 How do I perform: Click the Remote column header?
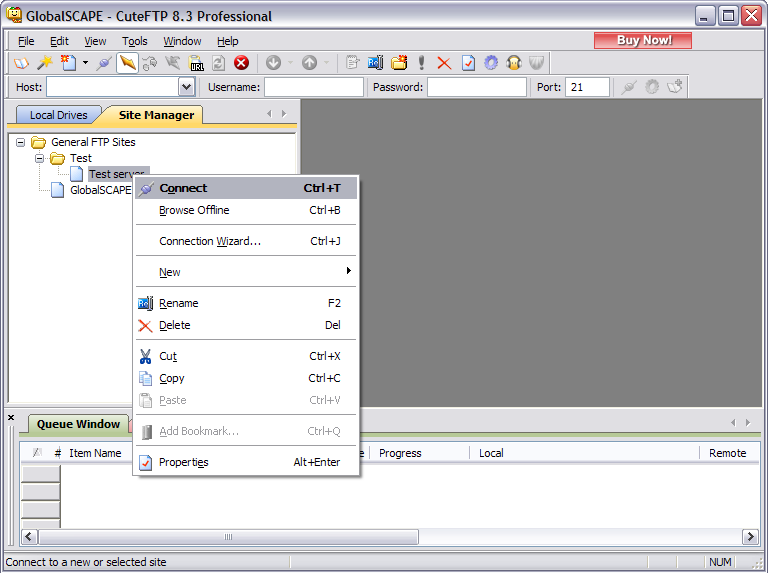pyautogui.click(x=727, y=453)
